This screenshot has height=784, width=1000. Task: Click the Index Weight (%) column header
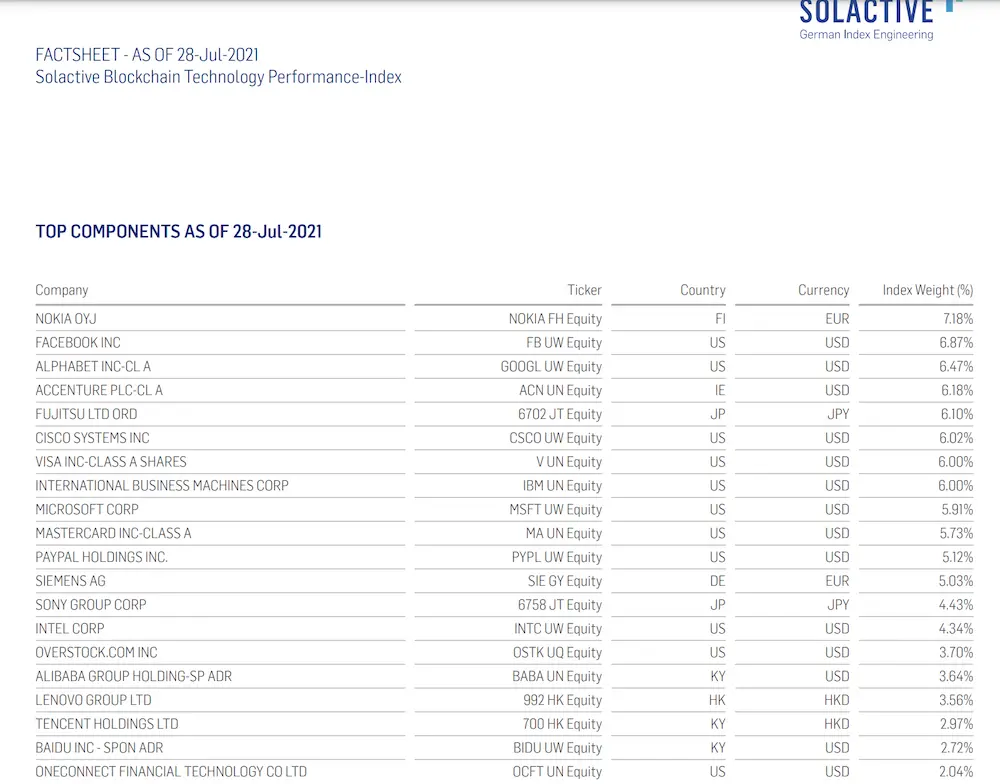coord(928,290)
